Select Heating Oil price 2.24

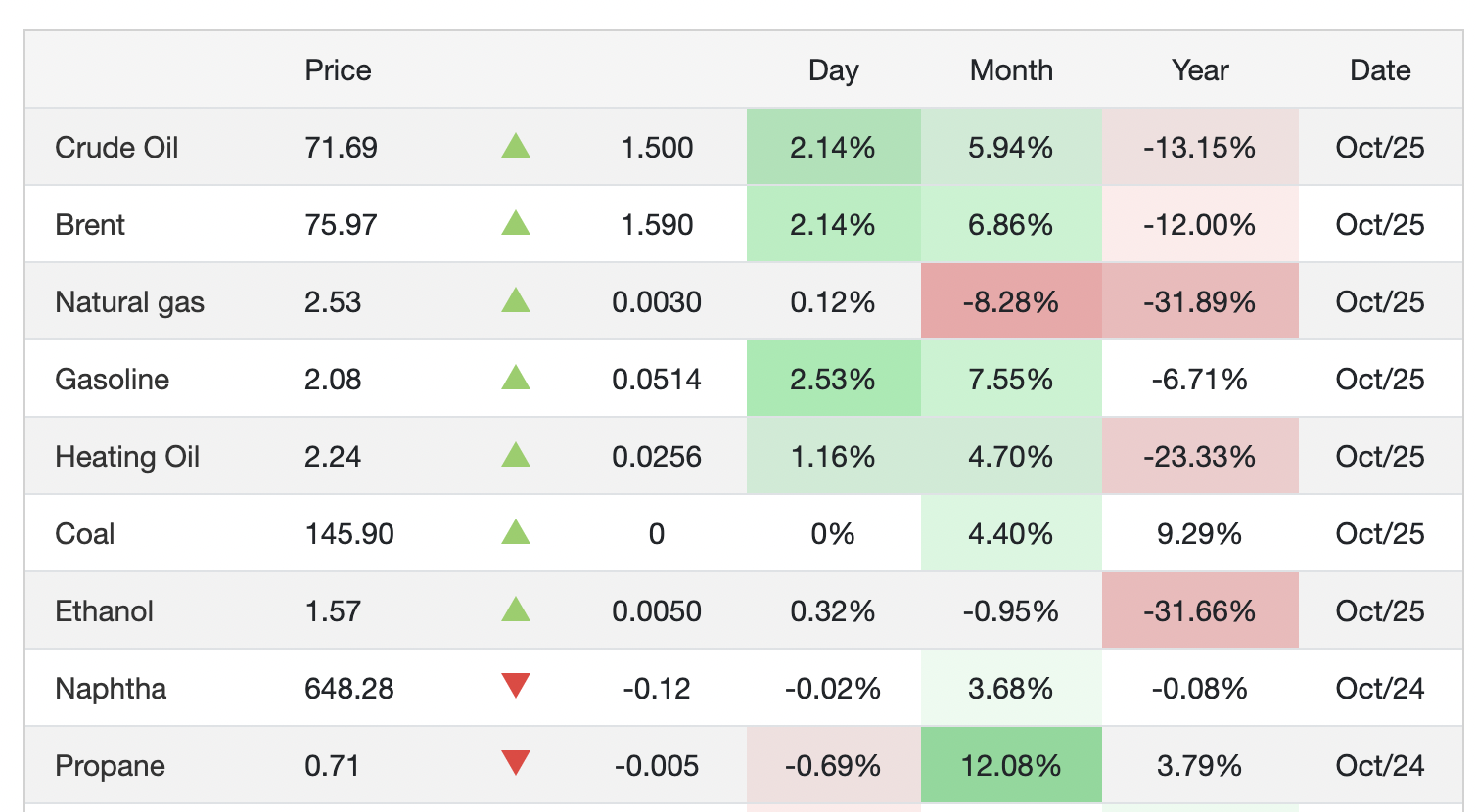[x=333, y=457]
